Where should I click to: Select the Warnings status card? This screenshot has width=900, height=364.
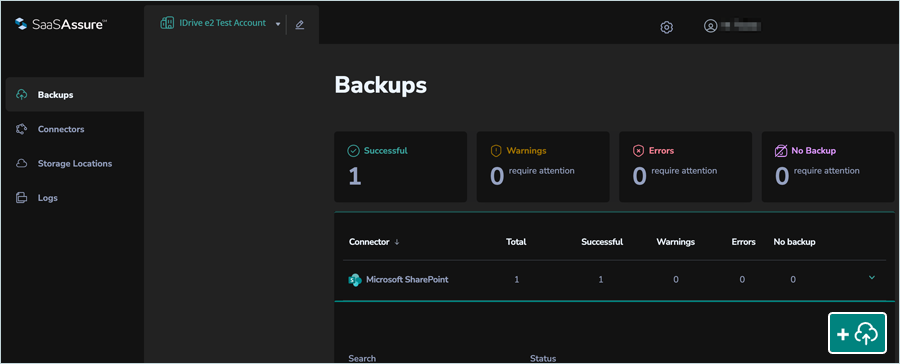(x=543, y=167)
